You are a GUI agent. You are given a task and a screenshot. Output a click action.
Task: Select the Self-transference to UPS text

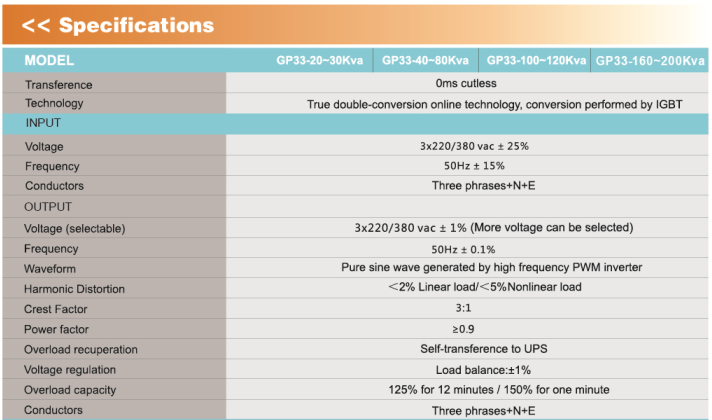(484, 349)
